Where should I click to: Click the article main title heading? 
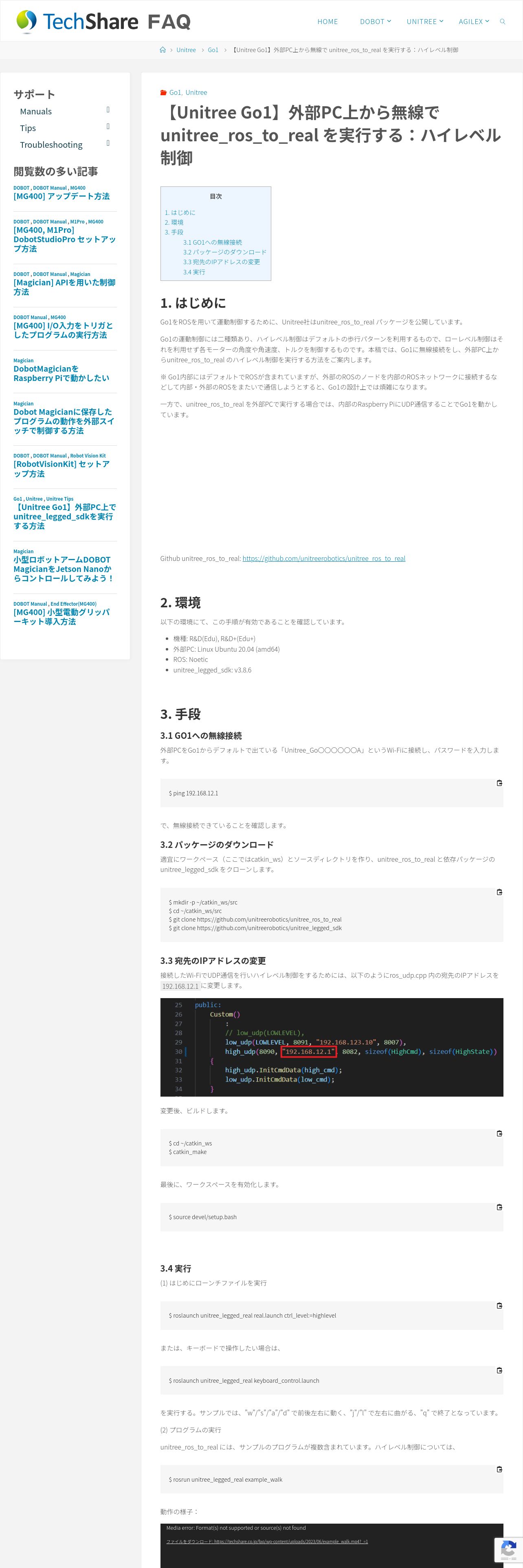point(331,135)
